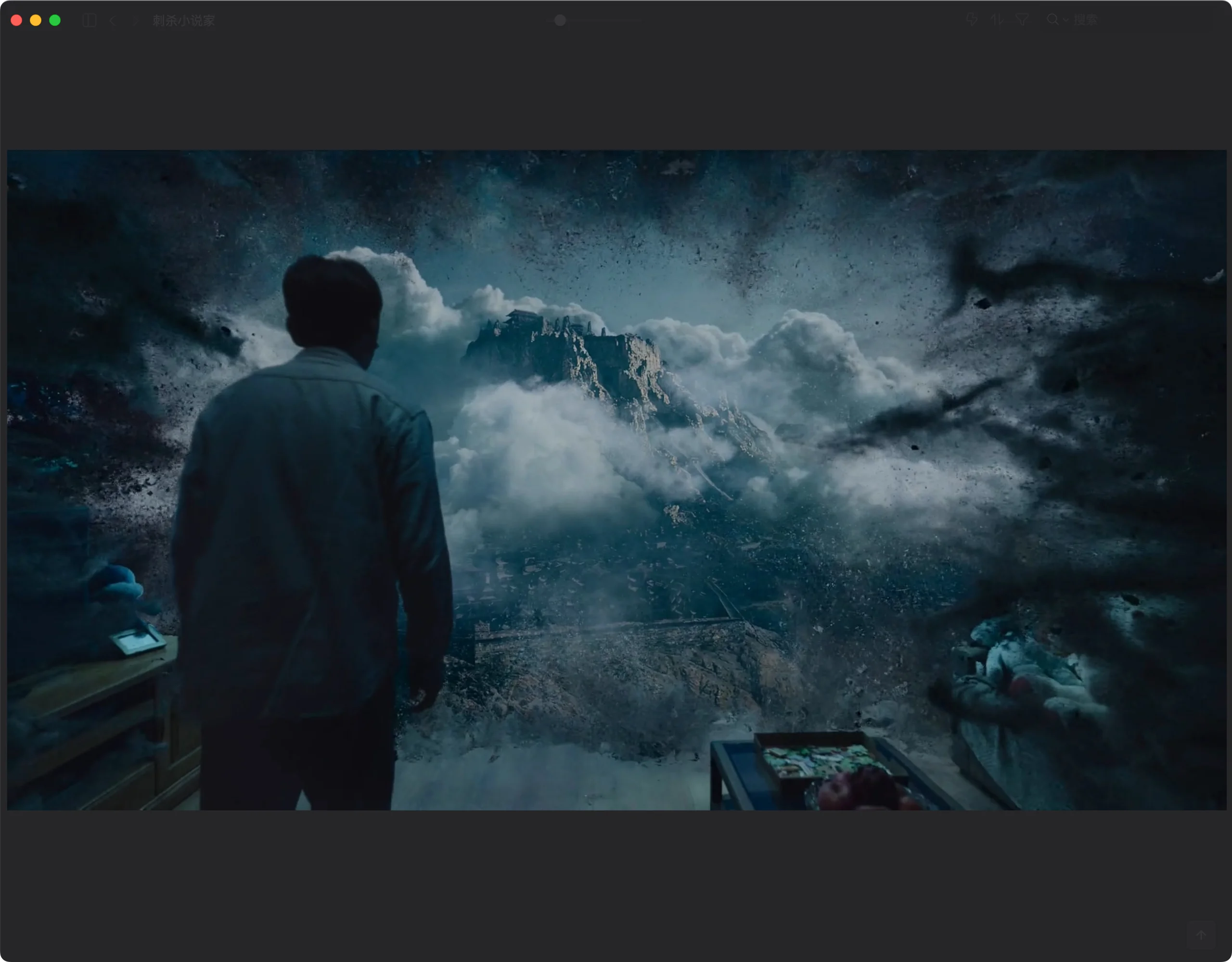Minimize window using yellow button
1232x962 pixels.
(36, 20)
